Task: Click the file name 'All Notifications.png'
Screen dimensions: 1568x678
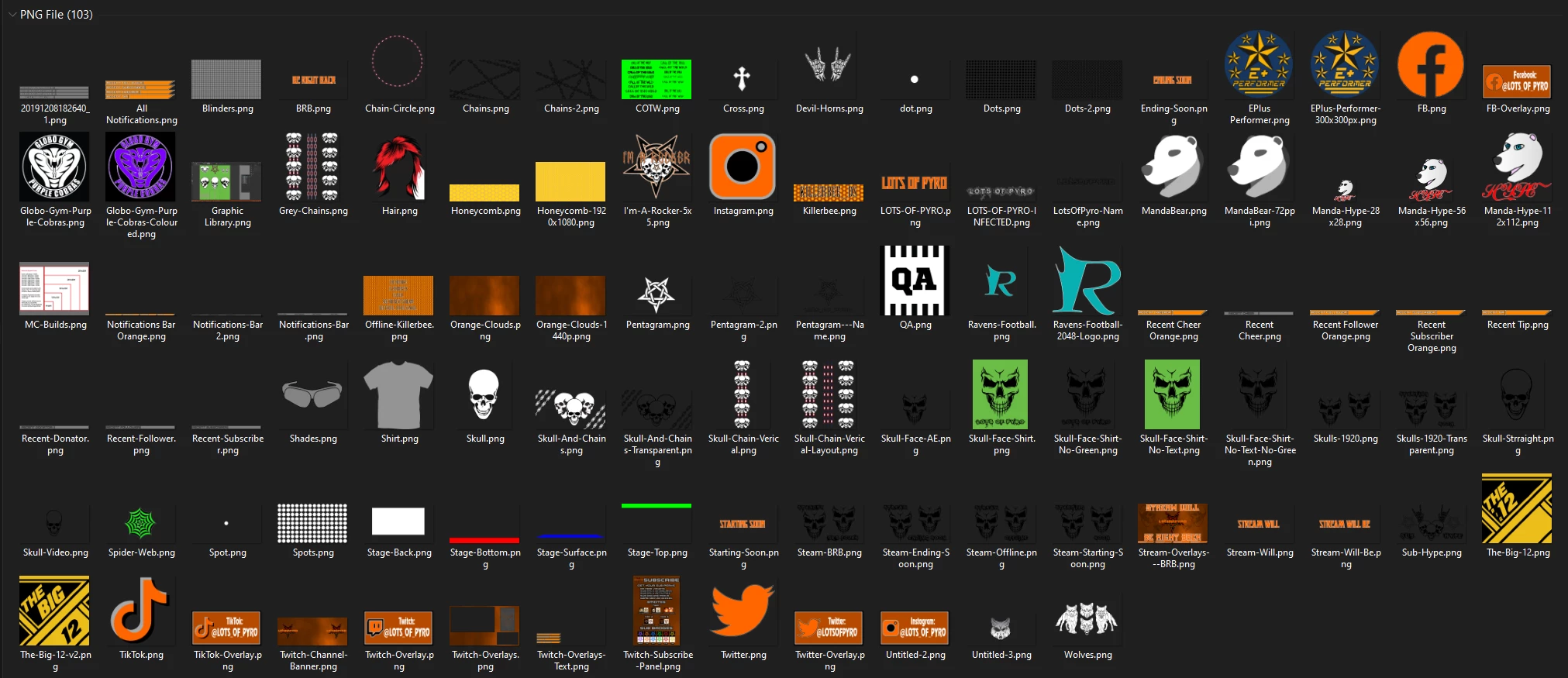Action: (141, 114)
